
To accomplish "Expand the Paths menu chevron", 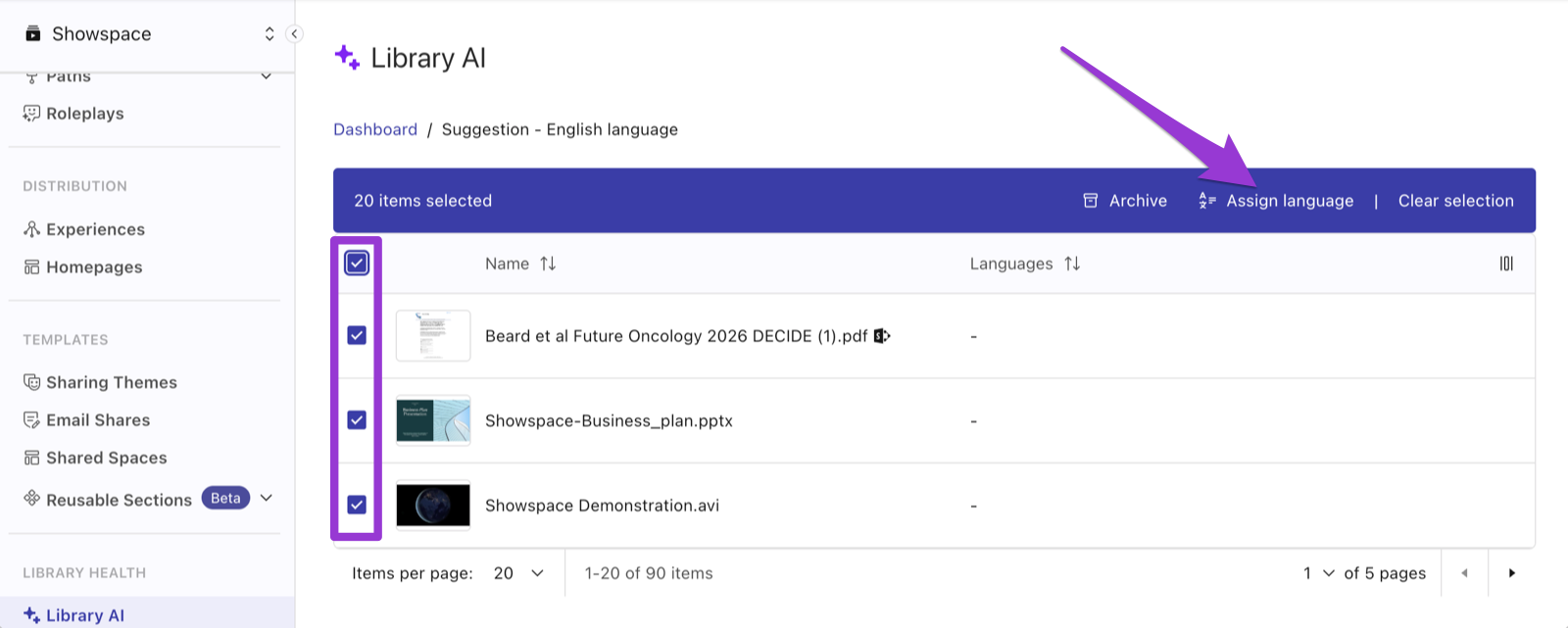I will [x=266, y=76].
